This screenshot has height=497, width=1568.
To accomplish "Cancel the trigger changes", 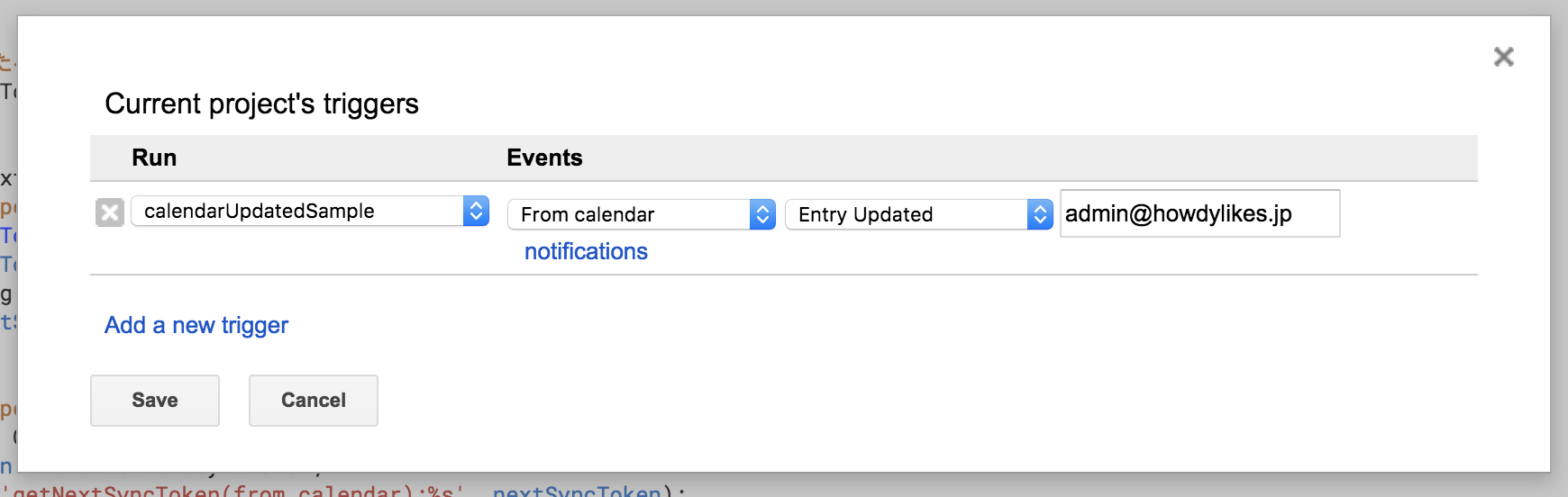I will 313,400.
